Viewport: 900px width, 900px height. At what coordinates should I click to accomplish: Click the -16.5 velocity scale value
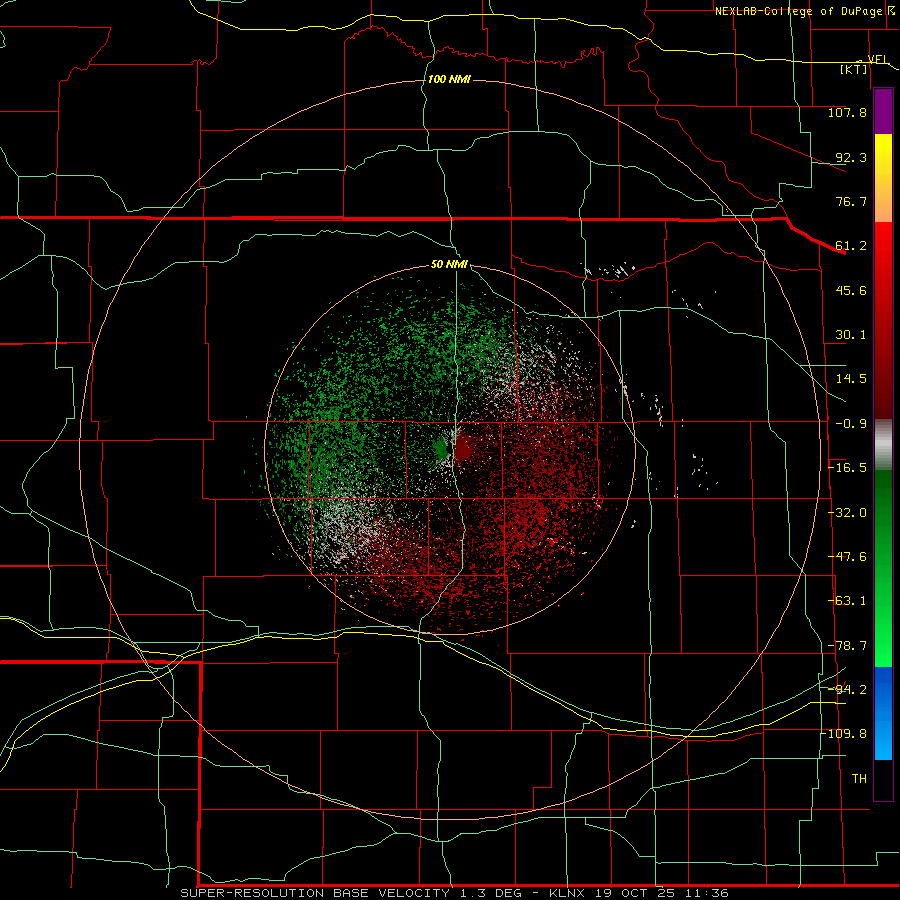coord(847,468)
